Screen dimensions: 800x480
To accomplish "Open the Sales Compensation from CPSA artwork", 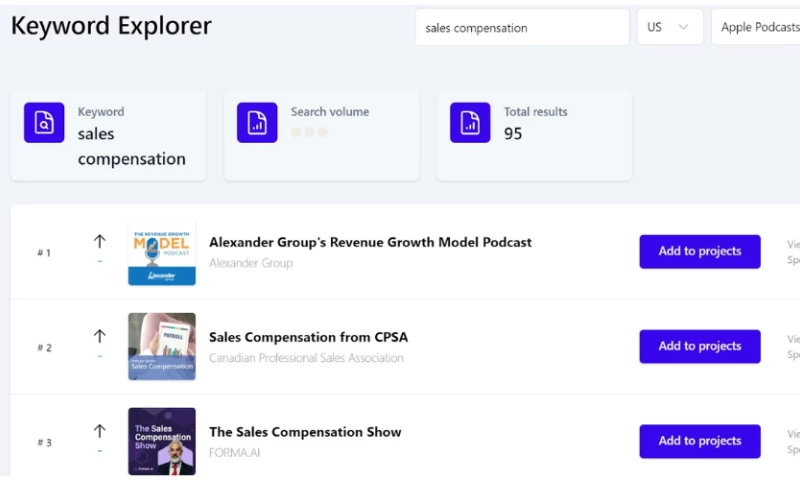I will [162, 347].
